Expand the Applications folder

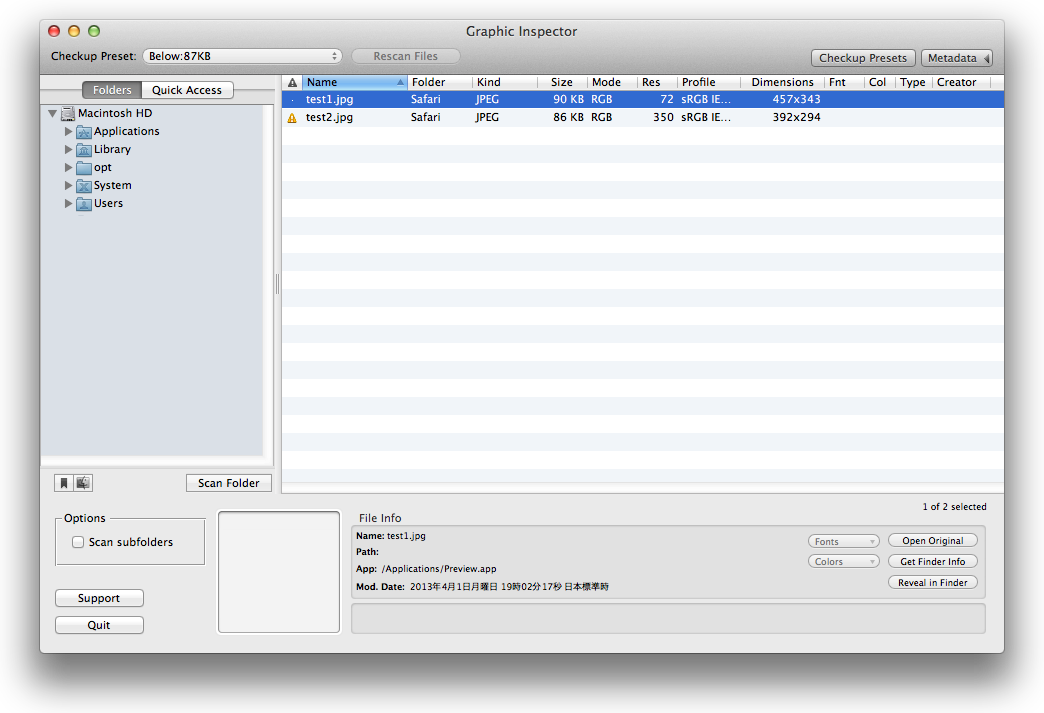[x=68, y=131]
